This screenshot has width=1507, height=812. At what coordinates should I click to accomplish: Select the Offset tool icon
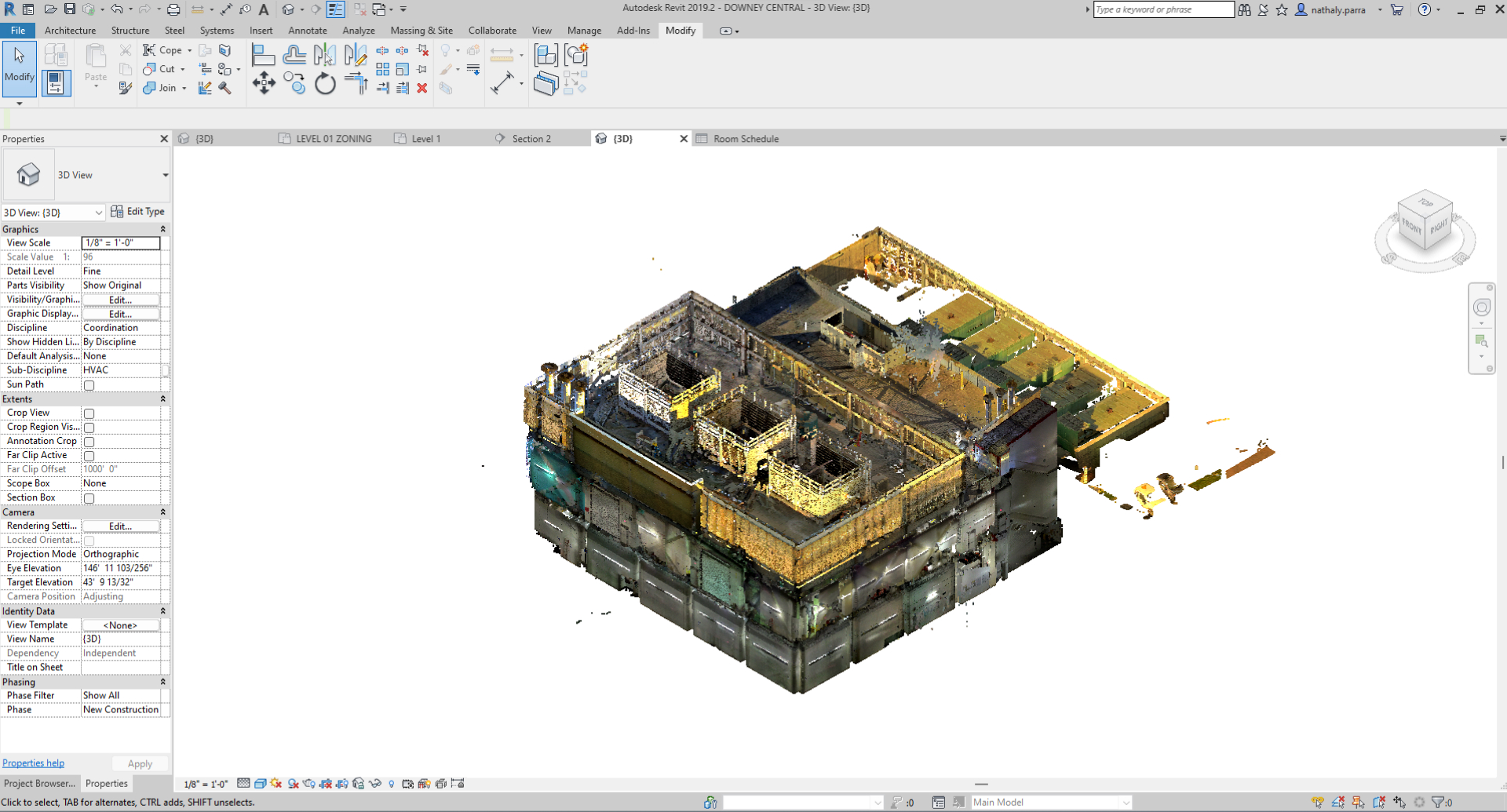(294, 55)
